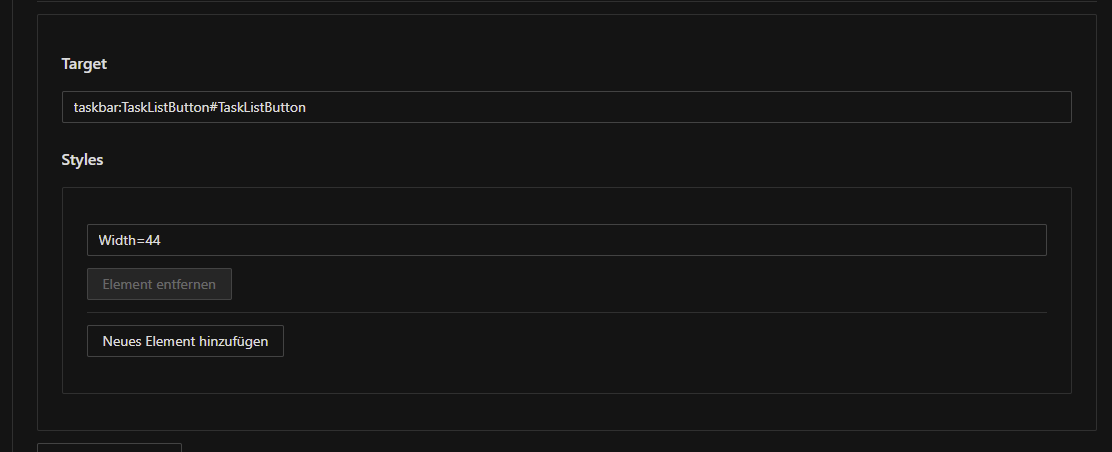Select the Target heading label
Viewport: 1112px width, 452px height.
pyautogui.click(x=84, y=64)
